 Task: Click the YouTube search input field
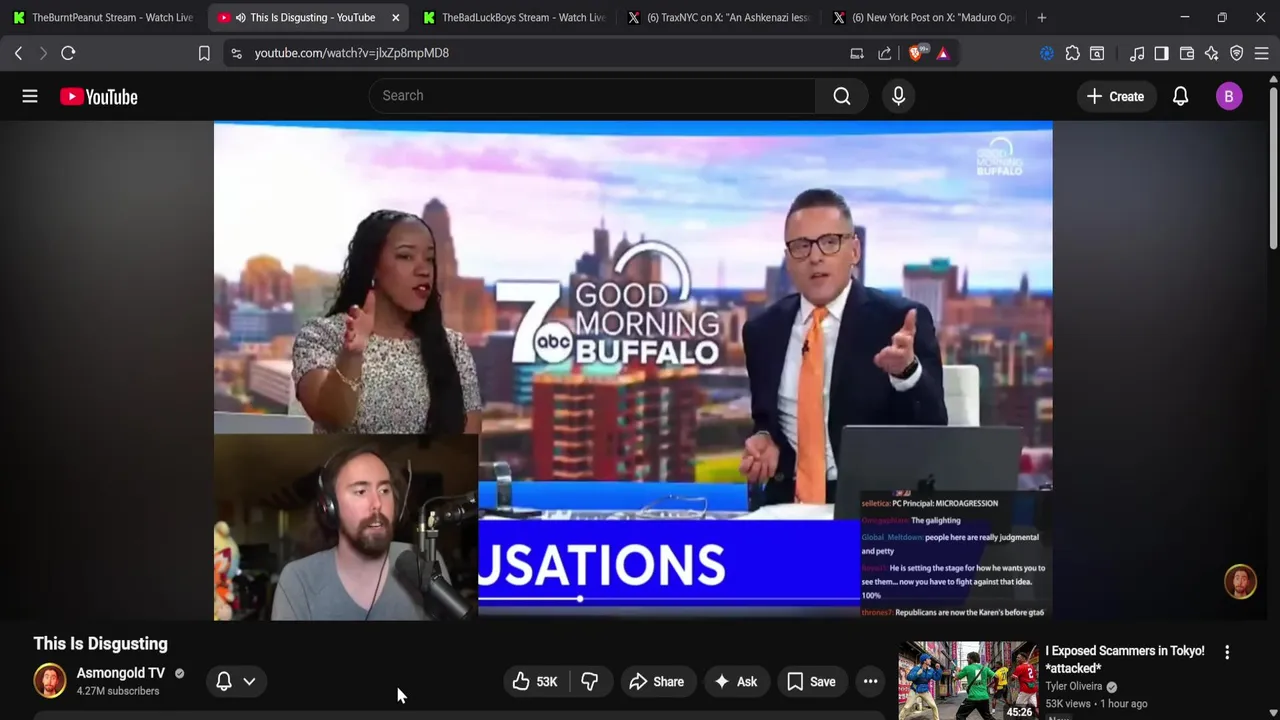593,96
